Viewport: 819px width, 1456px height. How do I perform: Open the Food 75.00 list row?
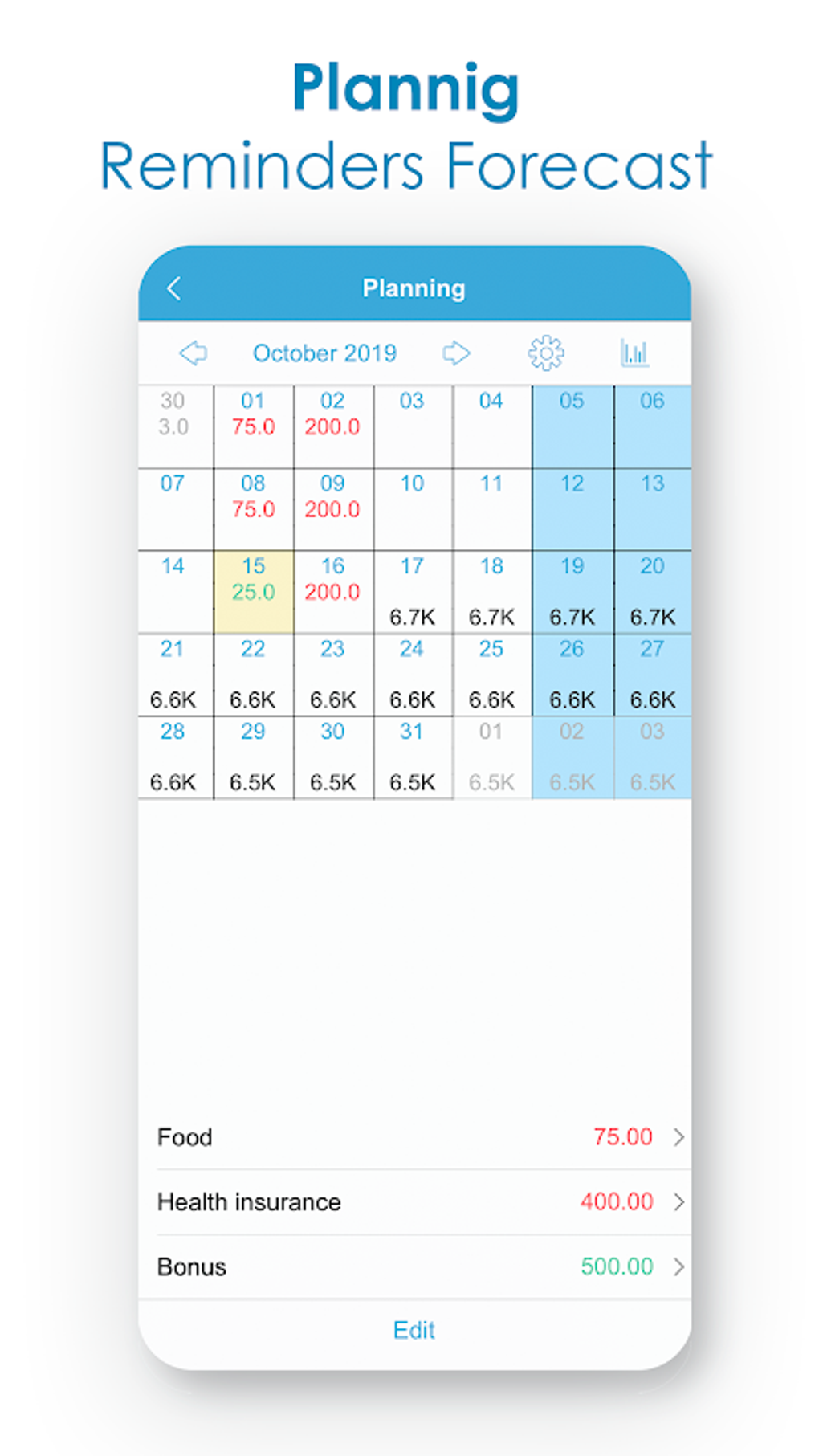[401, 1136]
